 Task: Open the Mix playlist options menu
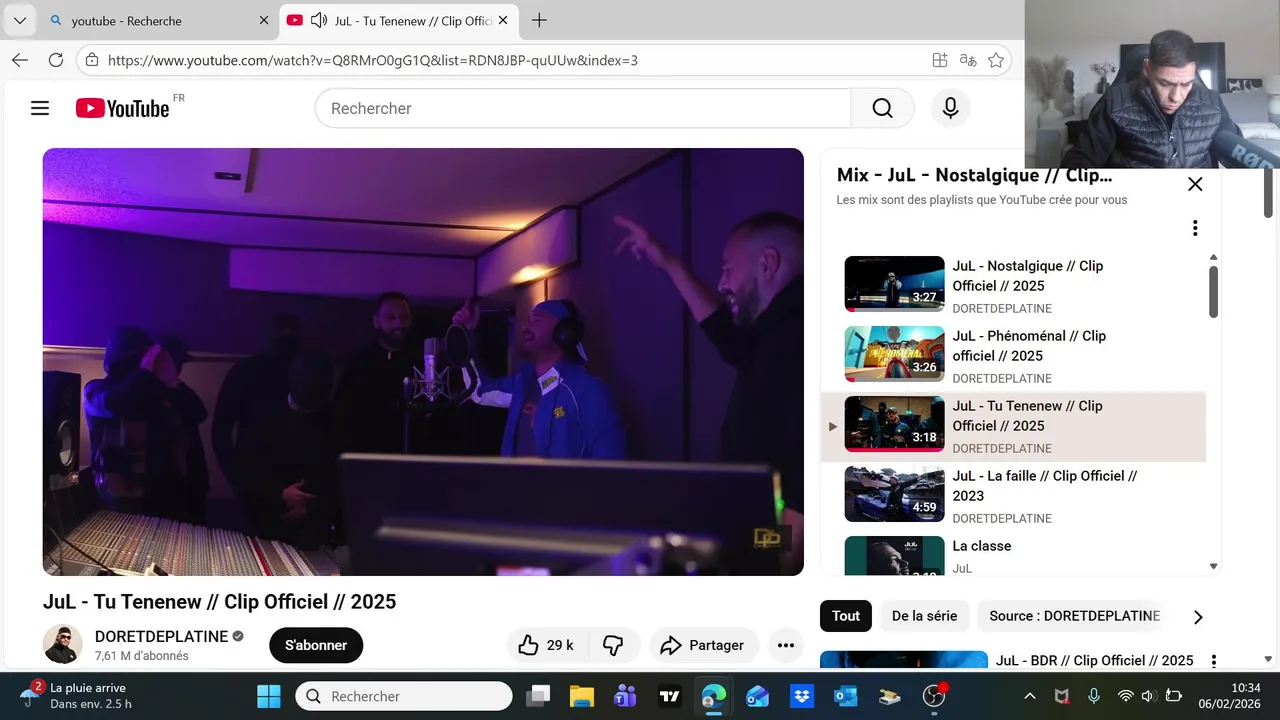coord(1194,228)
